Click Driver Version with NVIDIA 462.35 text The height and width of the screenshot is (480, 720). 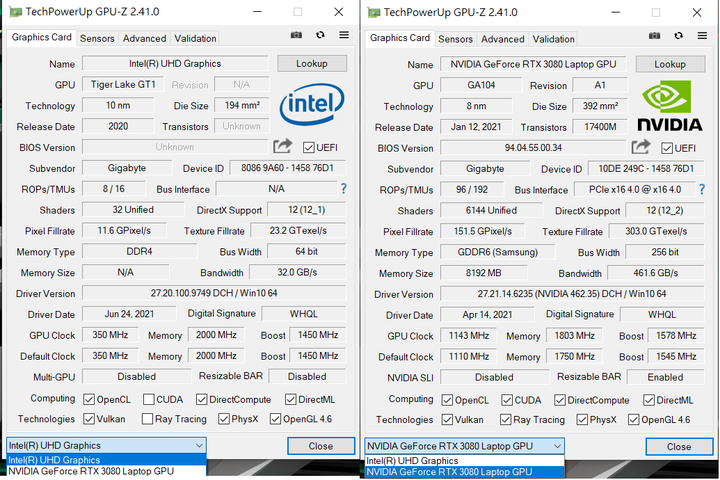[572, 294]
